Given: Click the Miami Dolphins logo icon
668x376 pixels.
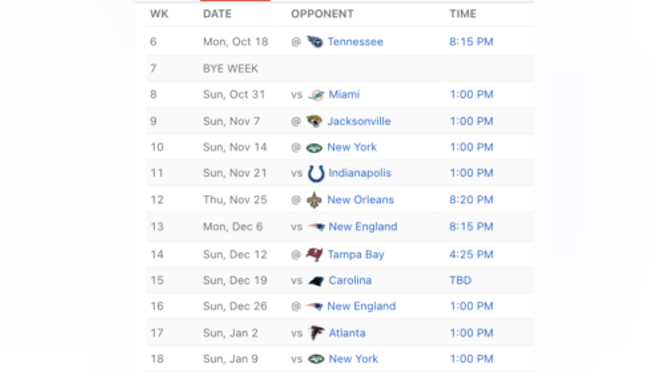Looking at the screenshot, I should coord(316,95).
